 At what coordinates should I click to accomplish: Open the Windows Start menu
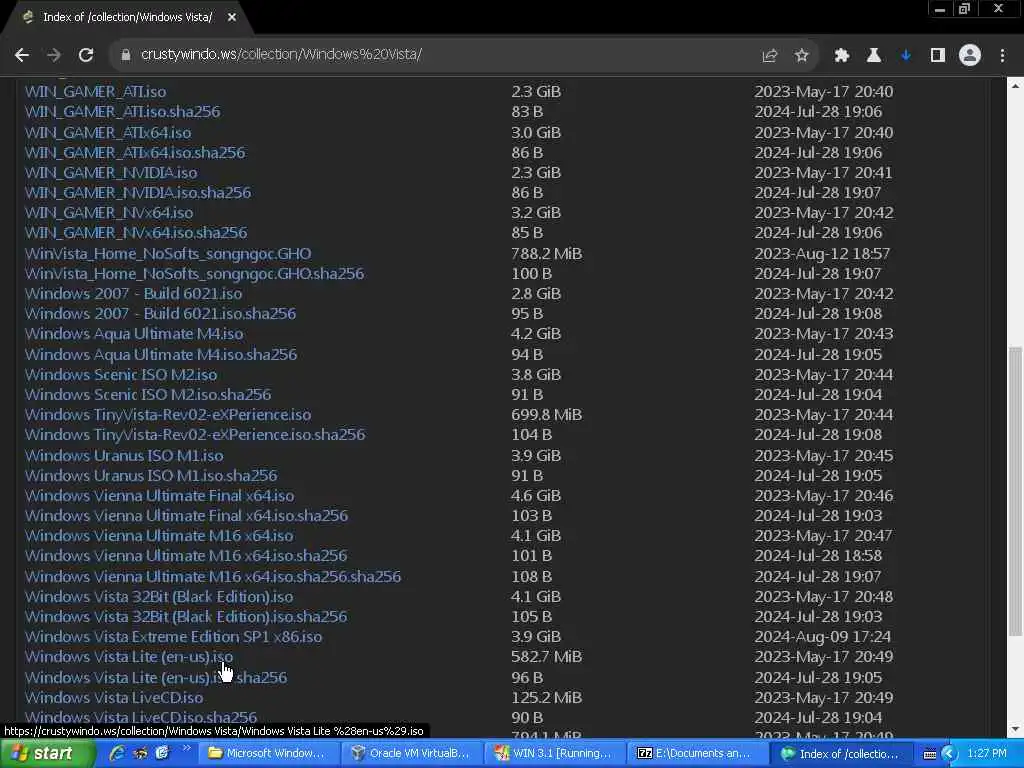[x=48, y=754]
